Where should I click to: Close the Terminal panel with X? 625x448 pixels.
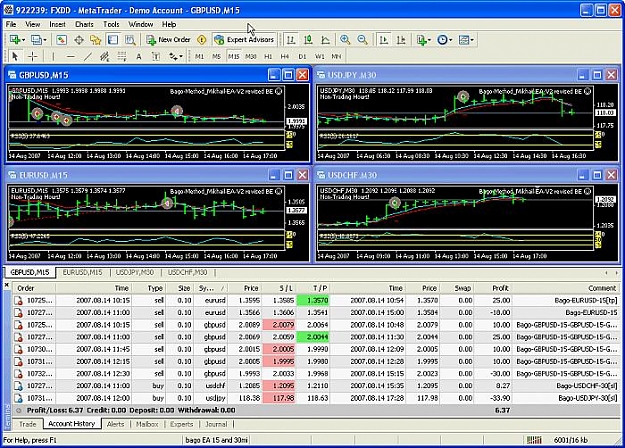point(7,285)
